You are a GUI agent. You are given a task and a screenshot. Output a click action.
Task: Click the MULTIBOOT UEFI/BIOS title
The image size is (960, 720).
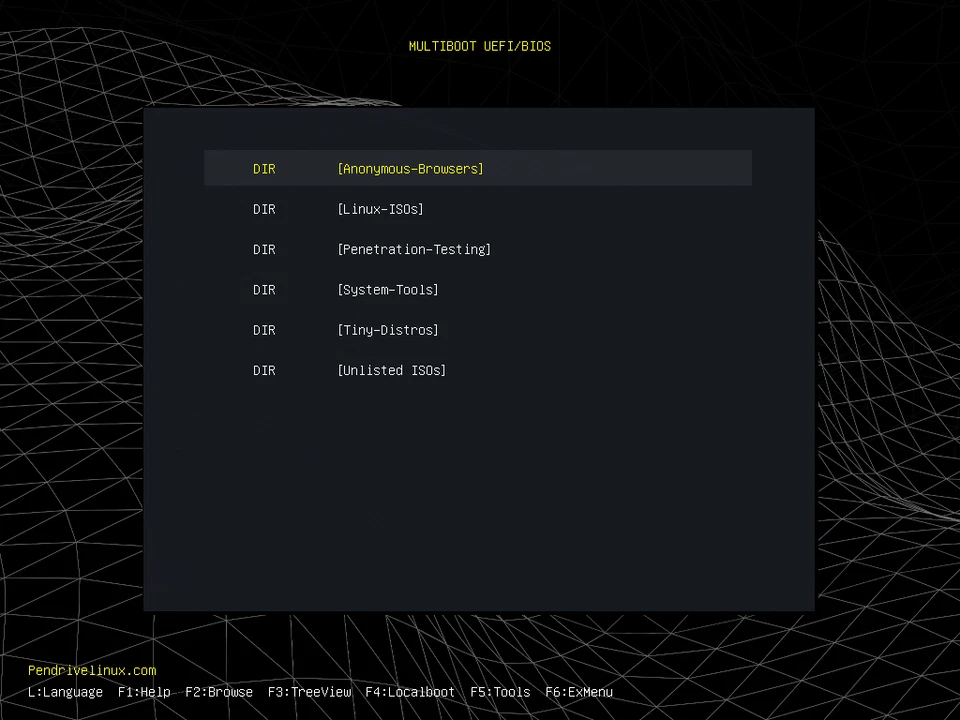click(479, 46)
